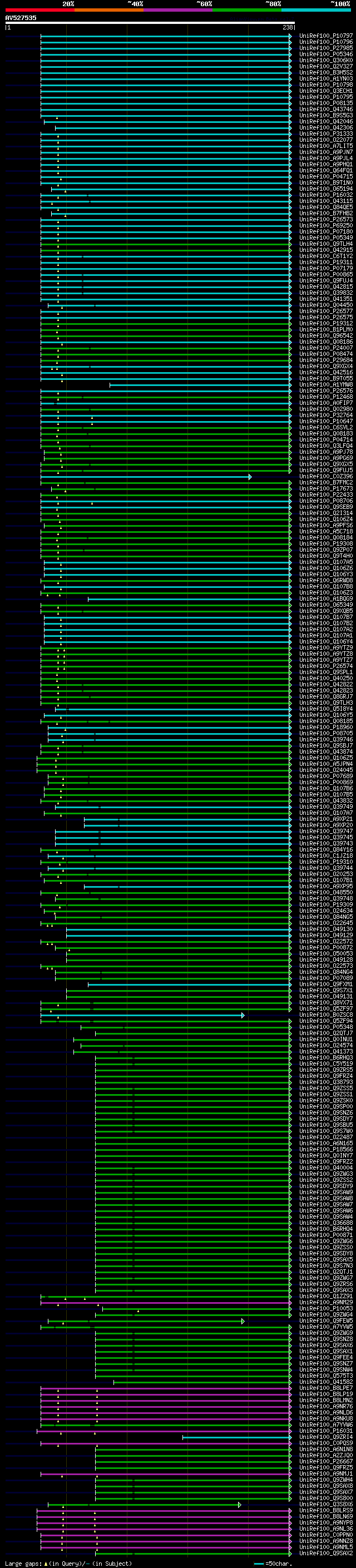Click the purple ~60% identity legend segment
The height and width of the screenshot is (1568, 356).
pyautogui.click(x=177, y=10)
